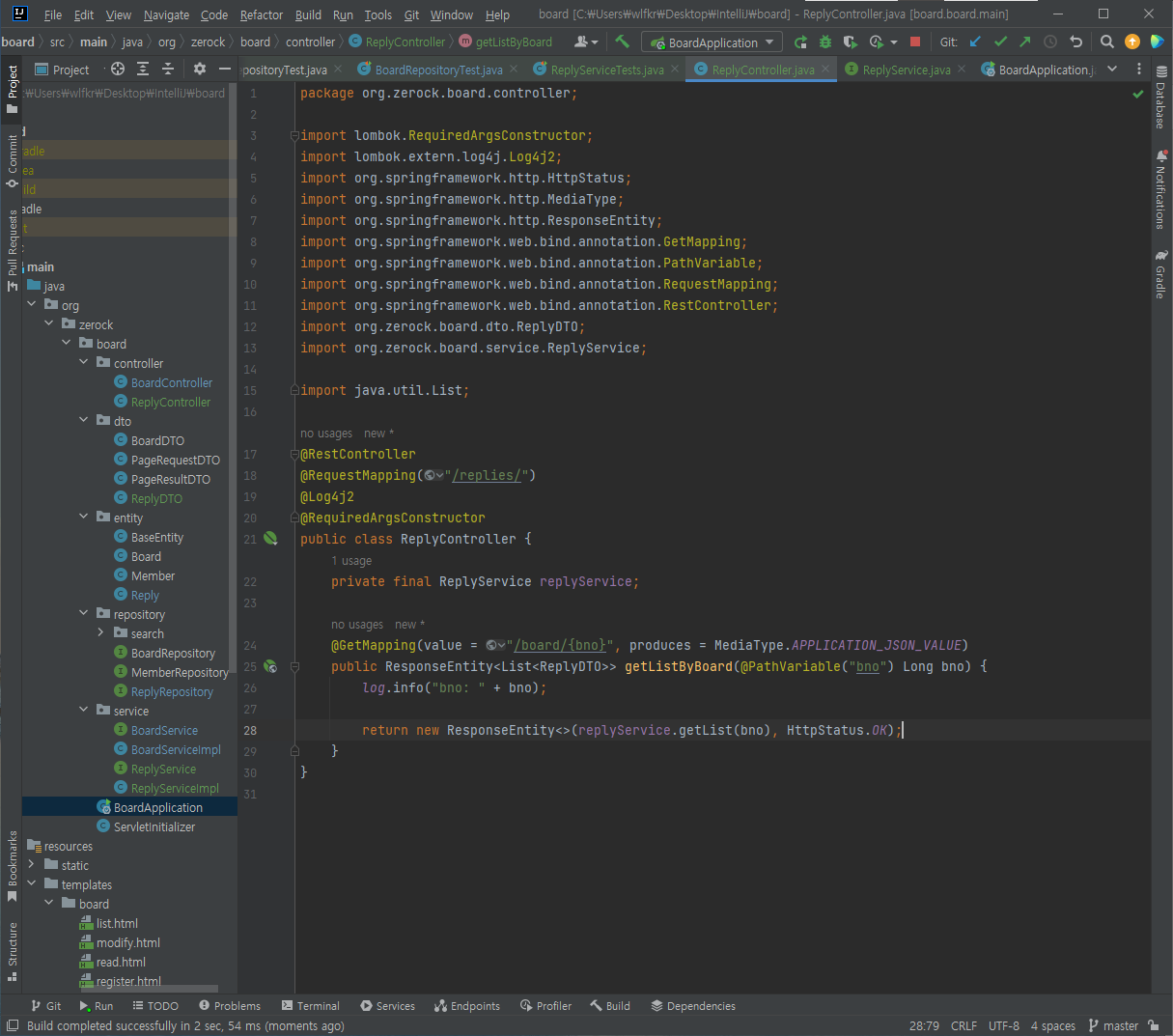This screenshot has width=1173, height=1036.
Task: Open the Problems tool window button
Action: click(228, 1006)
